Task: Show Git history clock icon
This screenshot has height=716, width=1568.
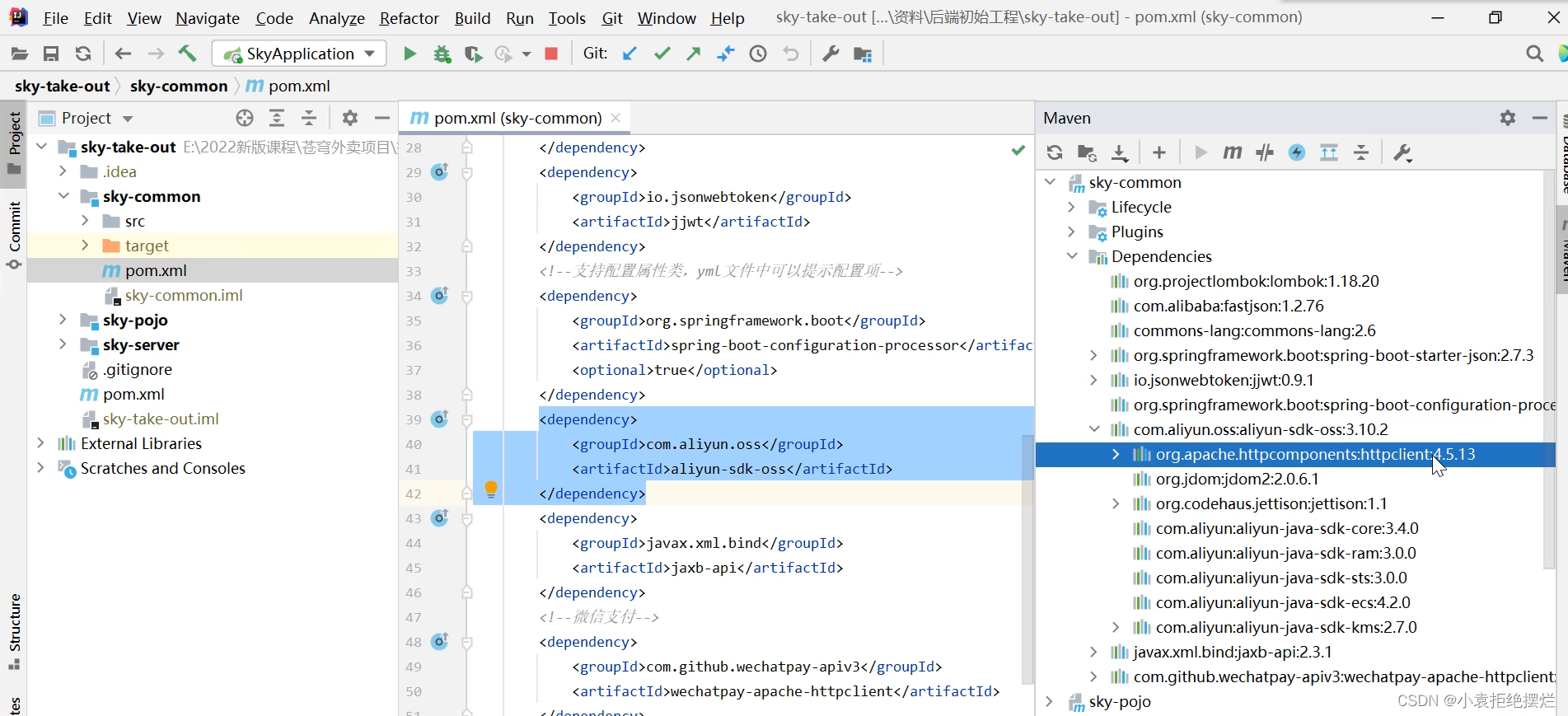Action: pos(758,54)
